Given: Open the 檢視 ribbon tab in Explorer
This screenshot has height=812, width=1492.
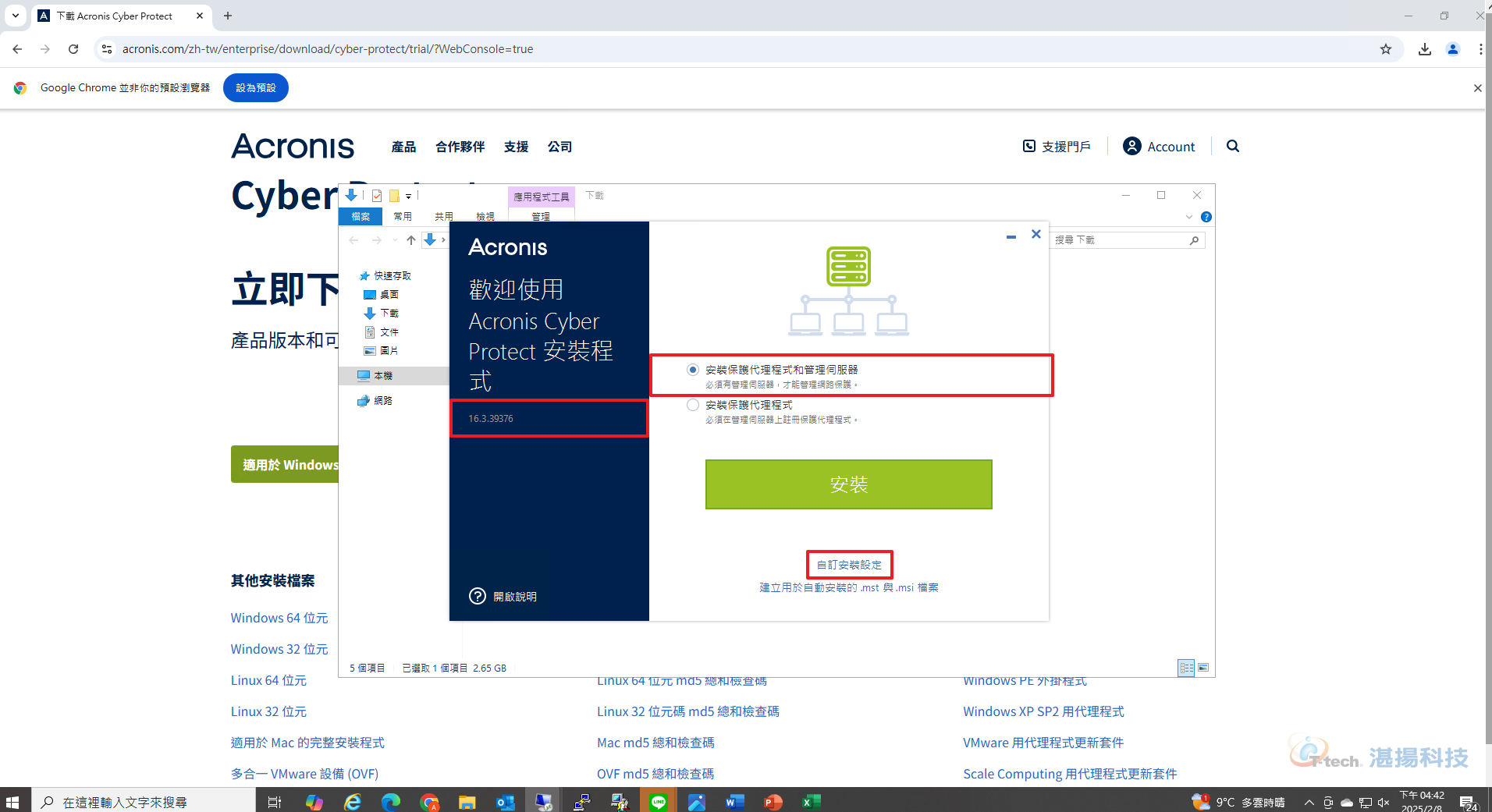Looking at the screenshot, I should (485, 216).
